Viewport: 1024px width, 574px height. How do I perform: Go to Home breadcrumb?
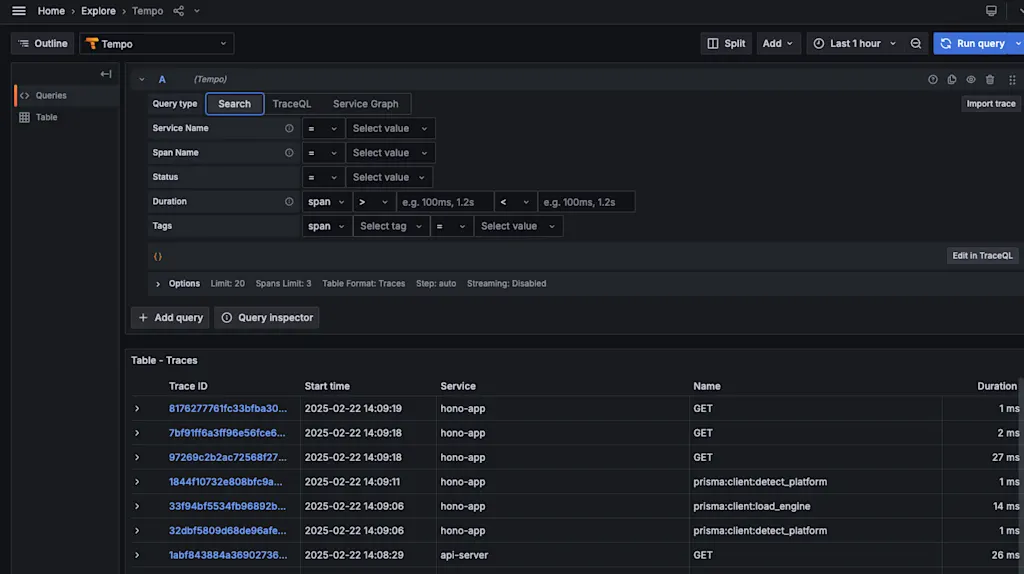(x=51, y=10)
